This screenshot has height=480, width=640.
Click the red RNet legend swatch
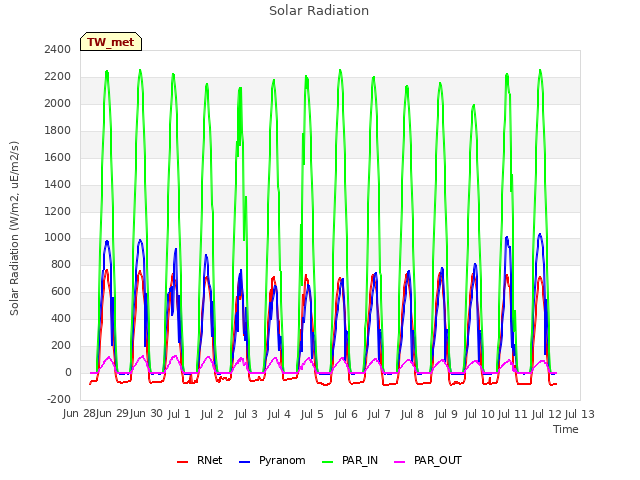(x=182, y=462)
